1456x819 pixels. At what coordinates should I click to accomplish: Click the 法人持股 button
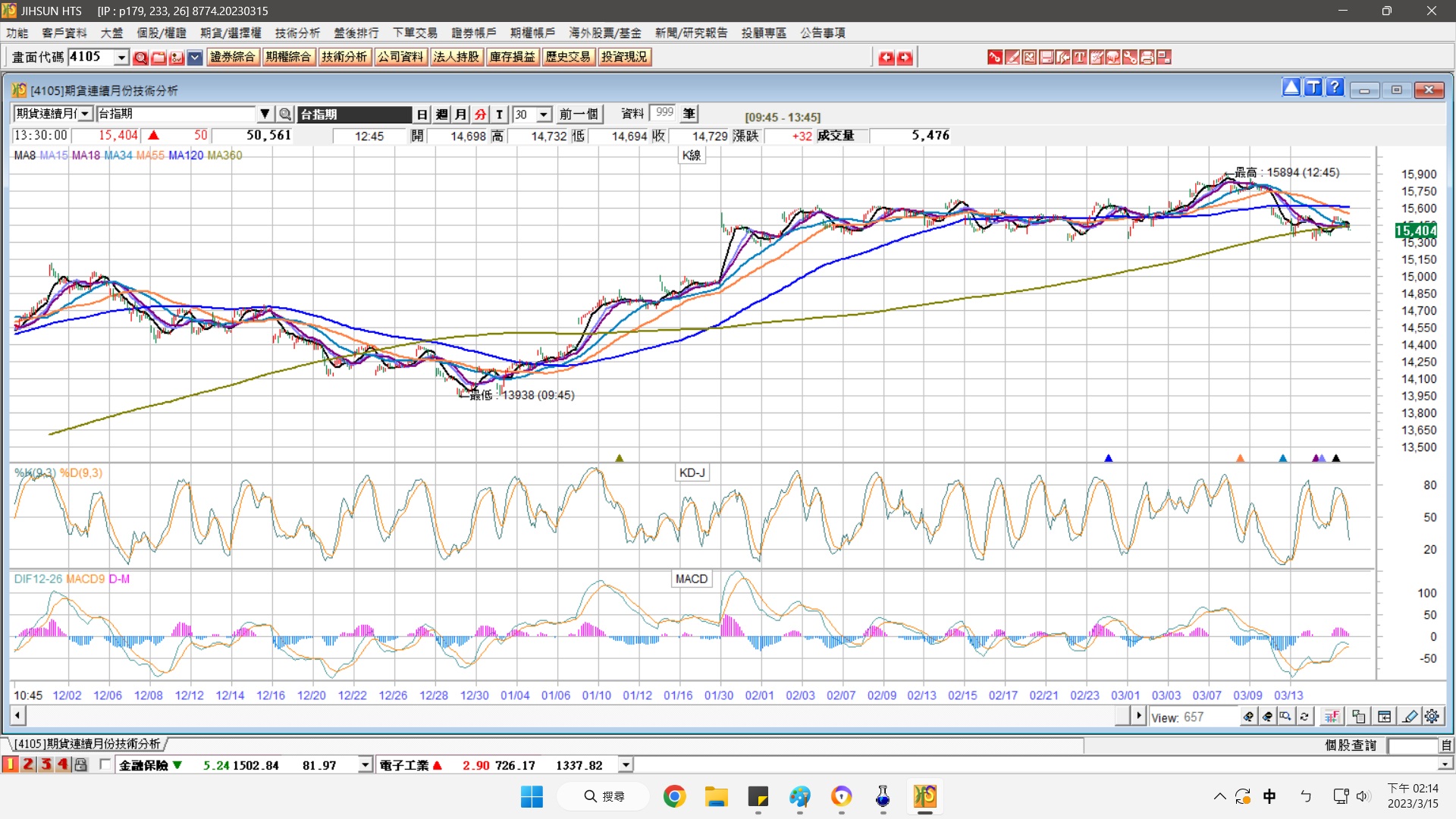(x=456, y=57)
